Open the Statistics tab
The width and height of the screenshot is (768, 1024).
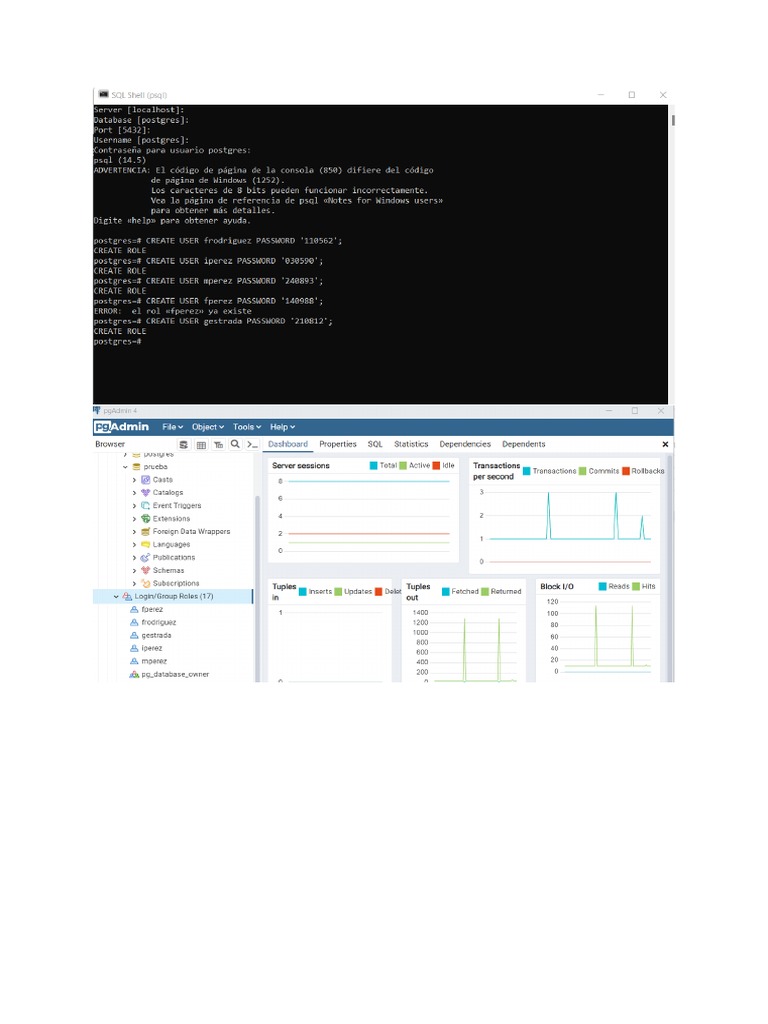click(411, 444)
